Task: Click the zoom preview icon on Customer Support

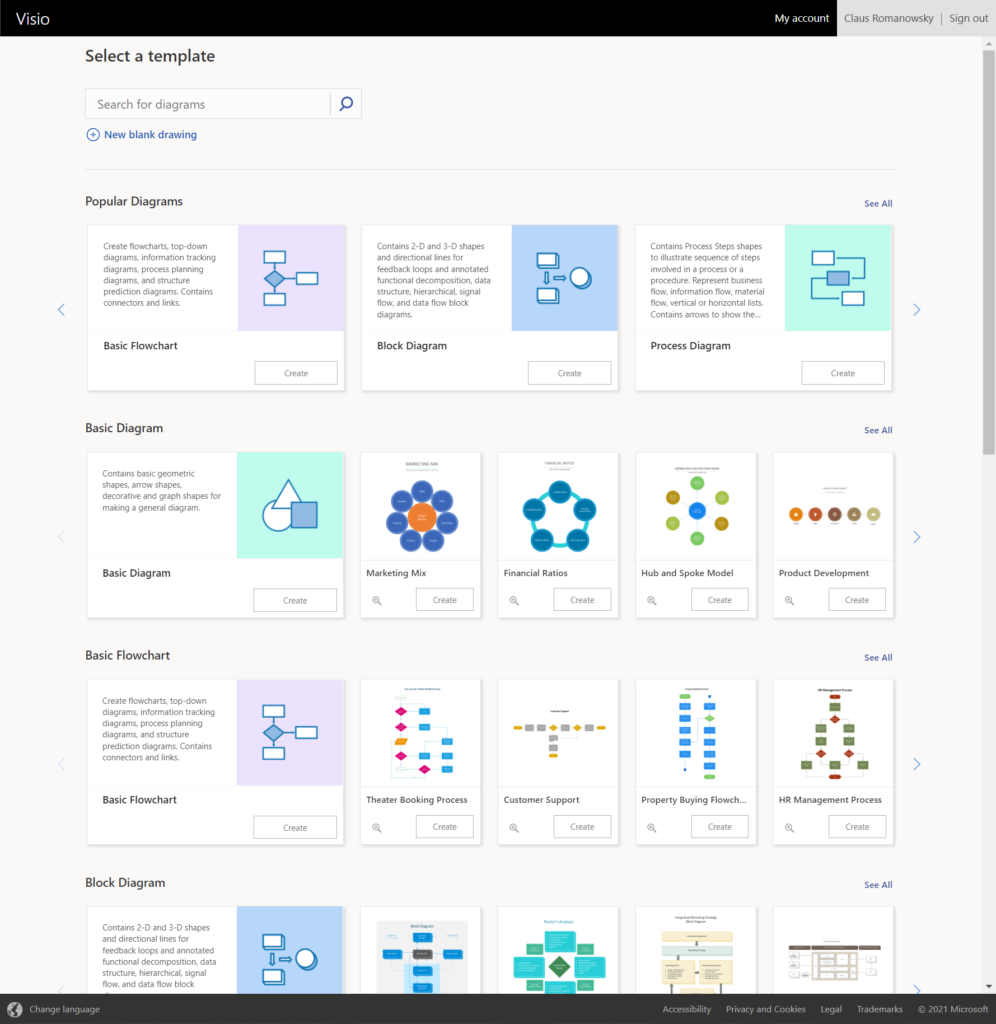Action: point(514,826)
